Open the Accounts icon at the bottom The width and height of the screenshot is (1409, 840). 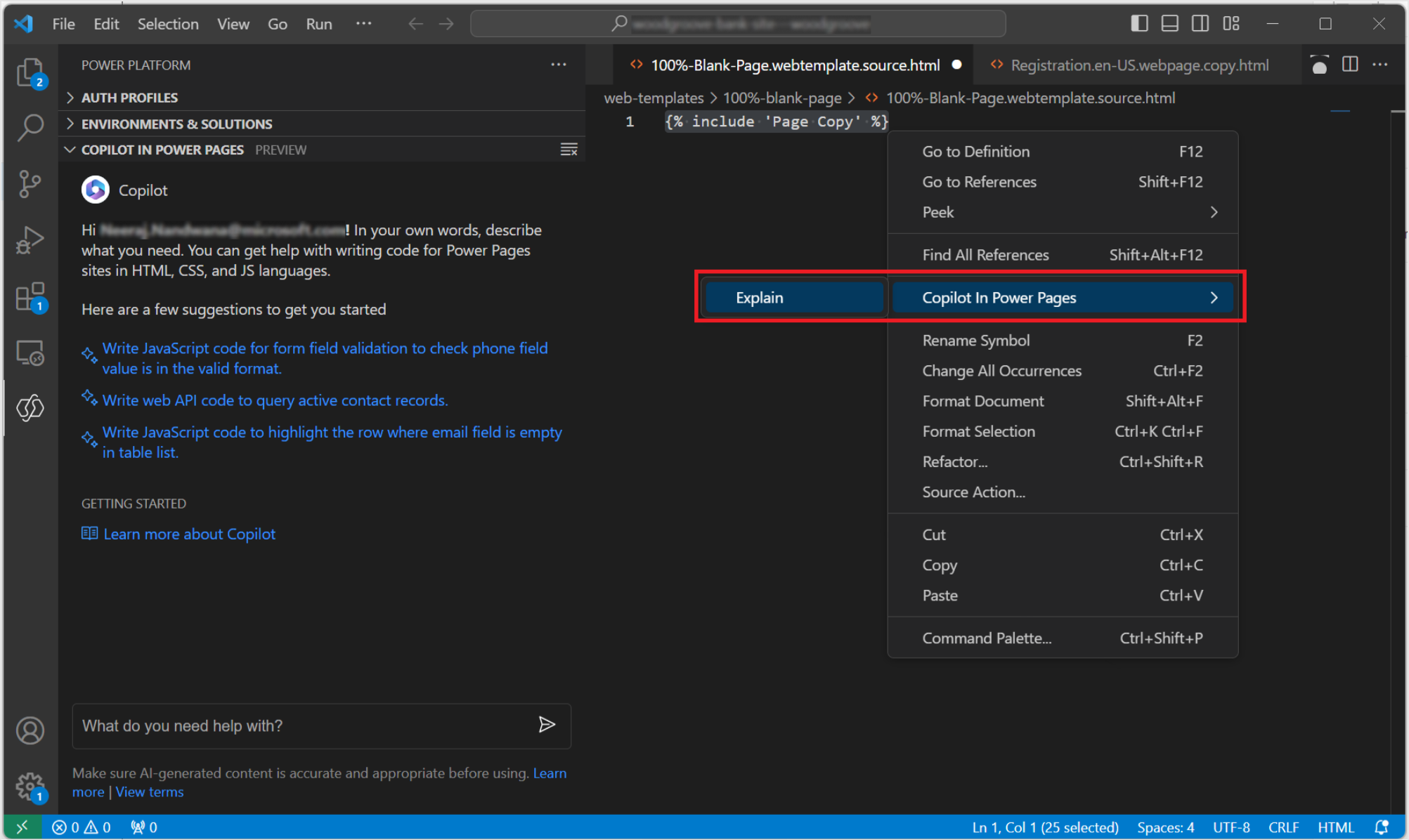point(30,730)
